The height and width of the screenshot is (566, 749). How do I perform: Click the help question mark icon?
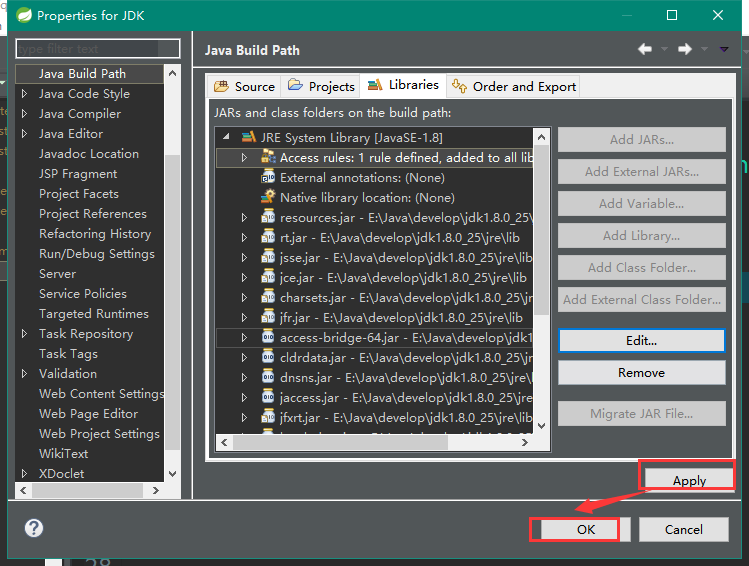[x=34, y=528]
